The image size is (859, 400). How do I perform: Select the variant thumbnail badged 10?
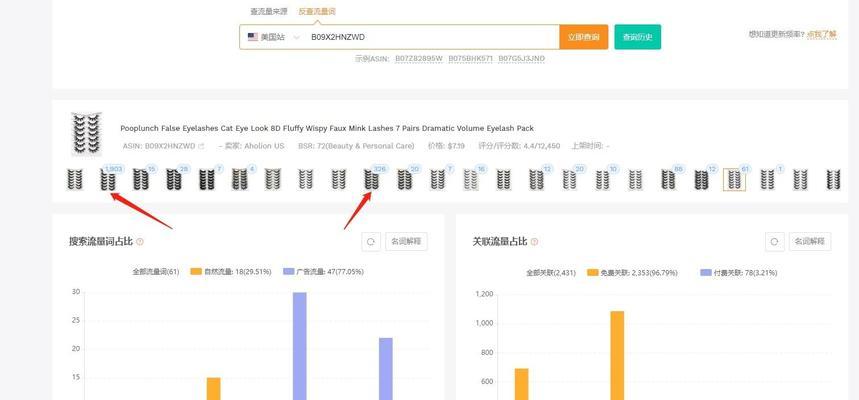(x=603, y=179)
